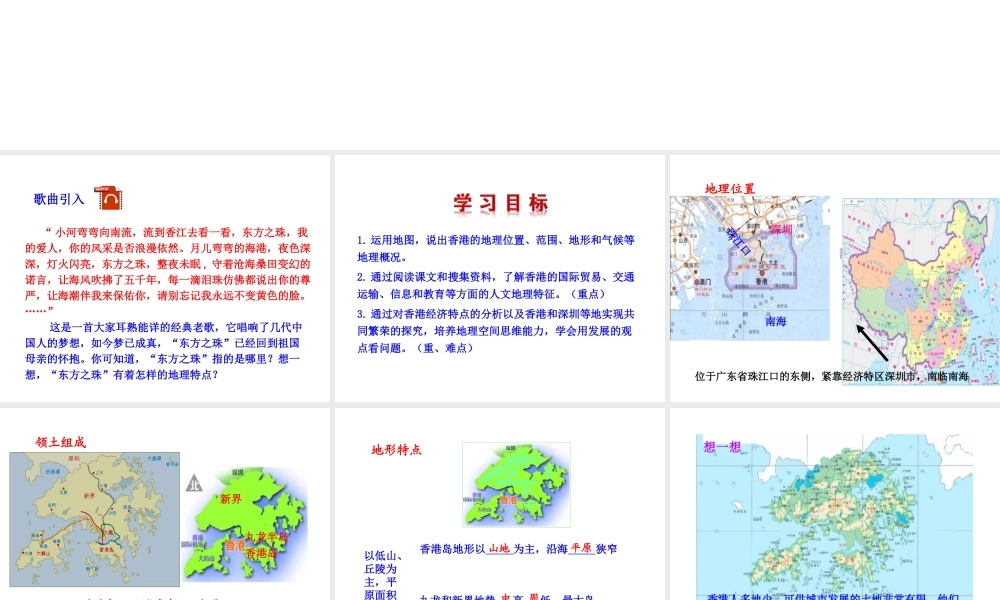Screen dimensions: 1000x600
Task: Click the Pearl River estuary map with 深圳 label
Action: tap(750, 268)
